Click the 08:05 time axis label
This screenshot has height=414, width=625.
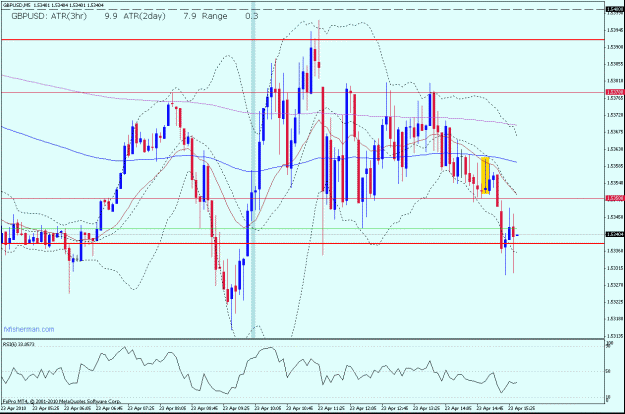pos(173,408)
